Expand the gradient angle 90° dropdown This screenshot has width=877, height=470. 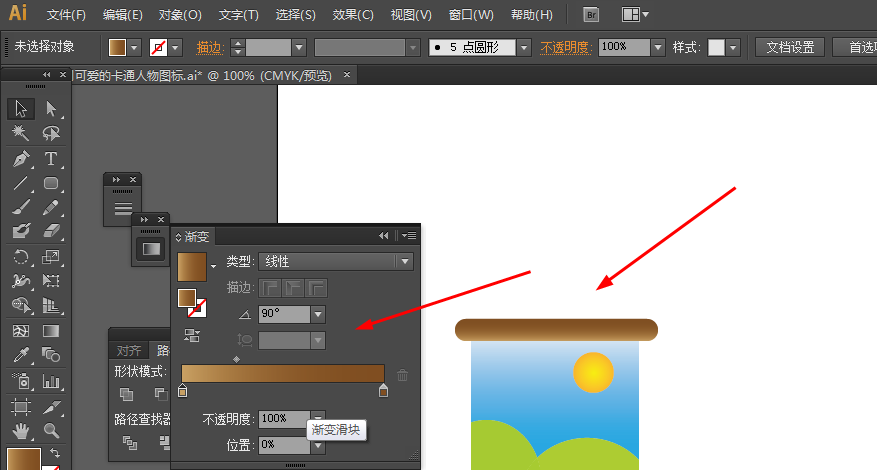coord(318,314)
